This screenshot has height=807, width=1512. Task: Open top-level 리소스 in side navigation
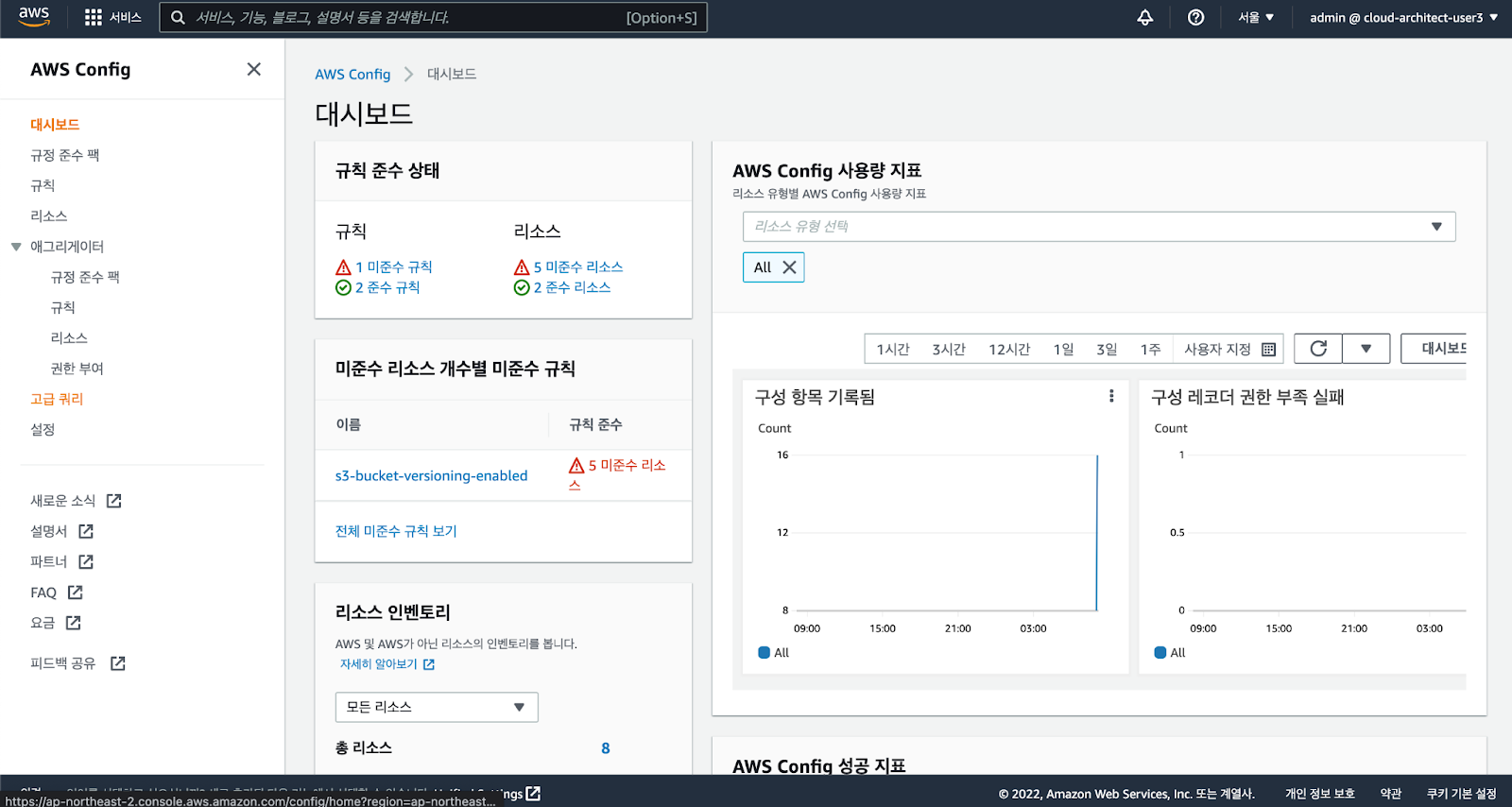[x=49, y=215]
